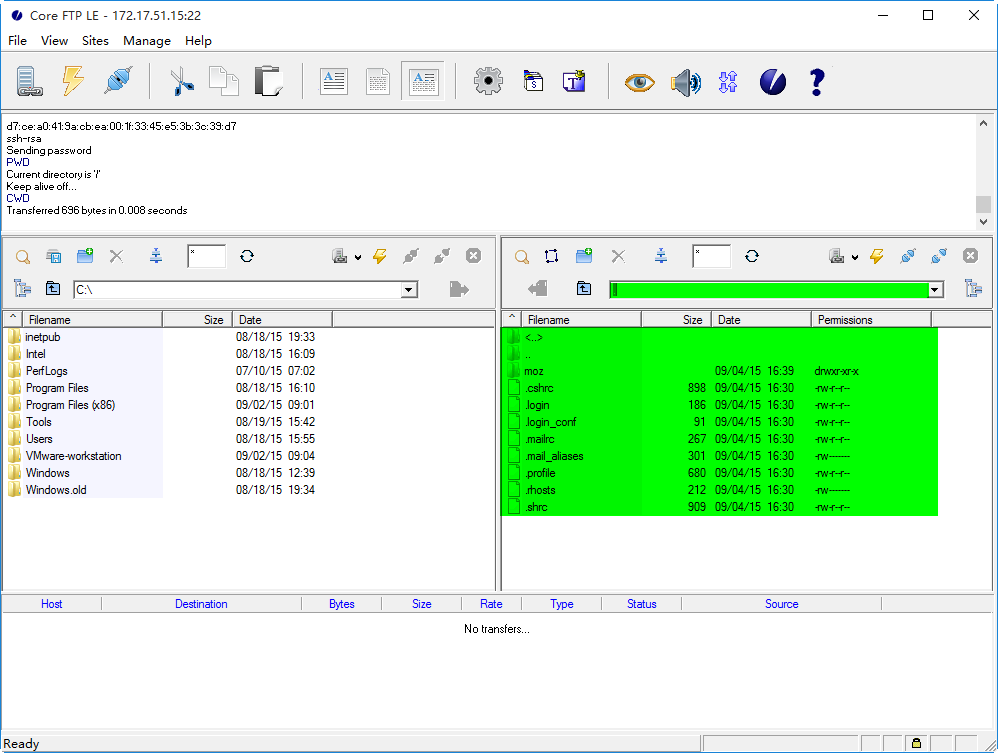
Task: Refresh the remote file list
Action: (x=752, y=256)
